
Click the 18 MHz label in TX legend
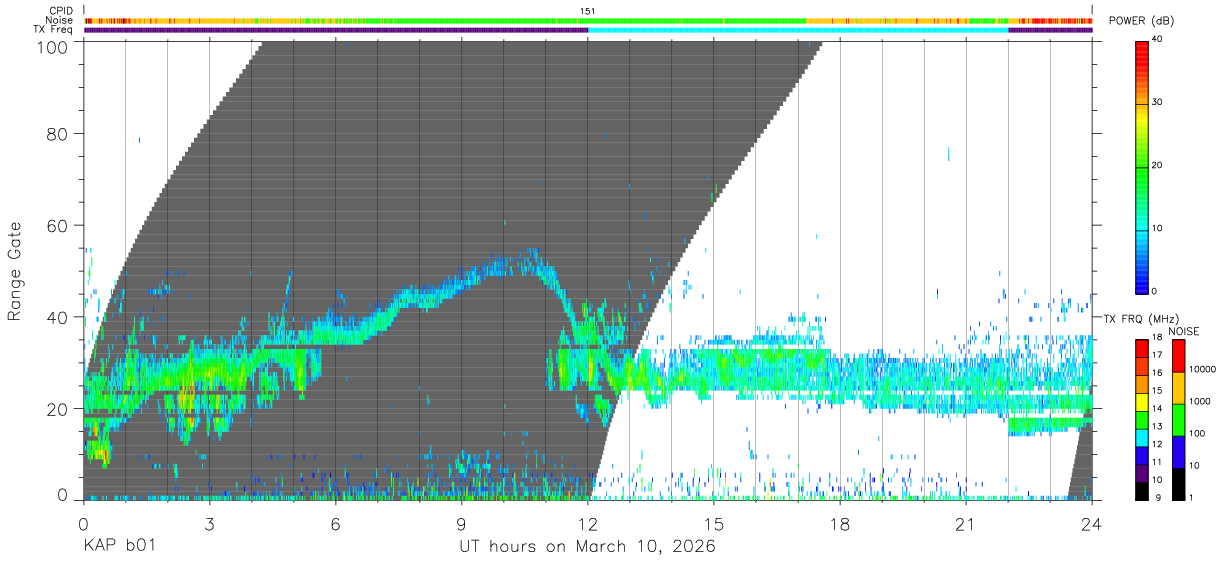point(1159,339)
